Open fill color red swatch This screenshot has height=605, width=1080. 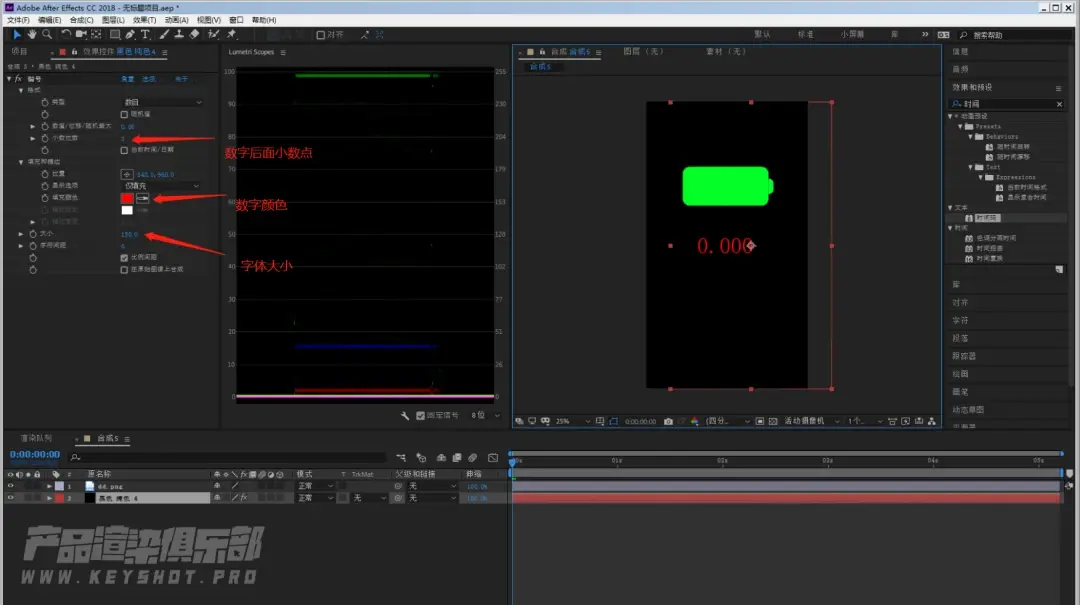127,198
